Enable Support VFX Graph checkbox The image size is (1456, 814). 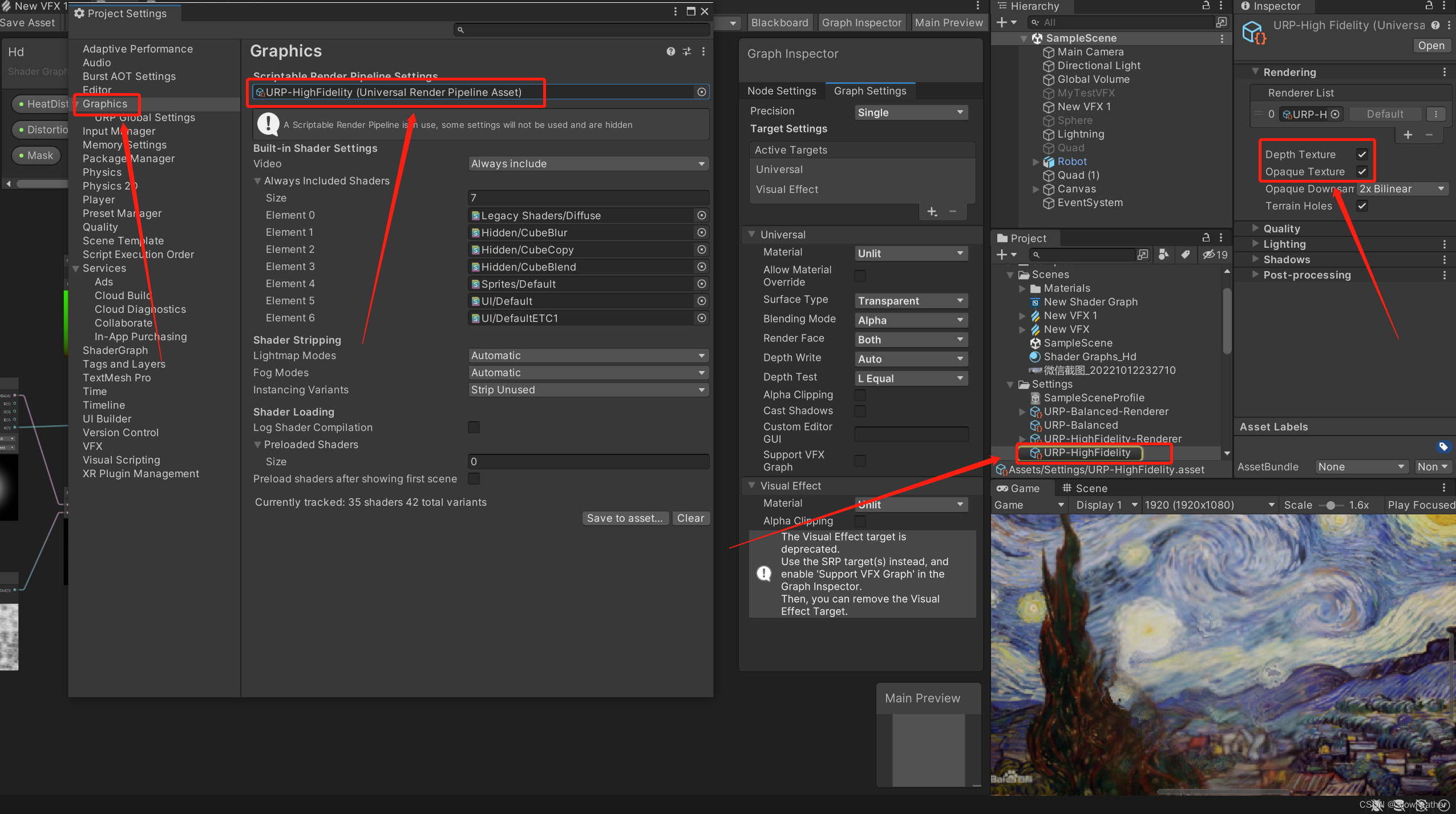[860, 461]
